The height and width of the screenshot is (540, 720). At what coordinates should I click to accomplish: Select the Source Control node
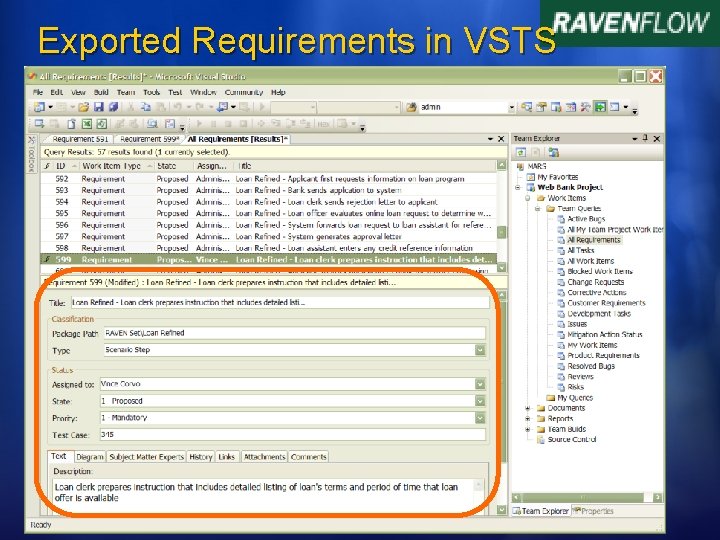567,440
